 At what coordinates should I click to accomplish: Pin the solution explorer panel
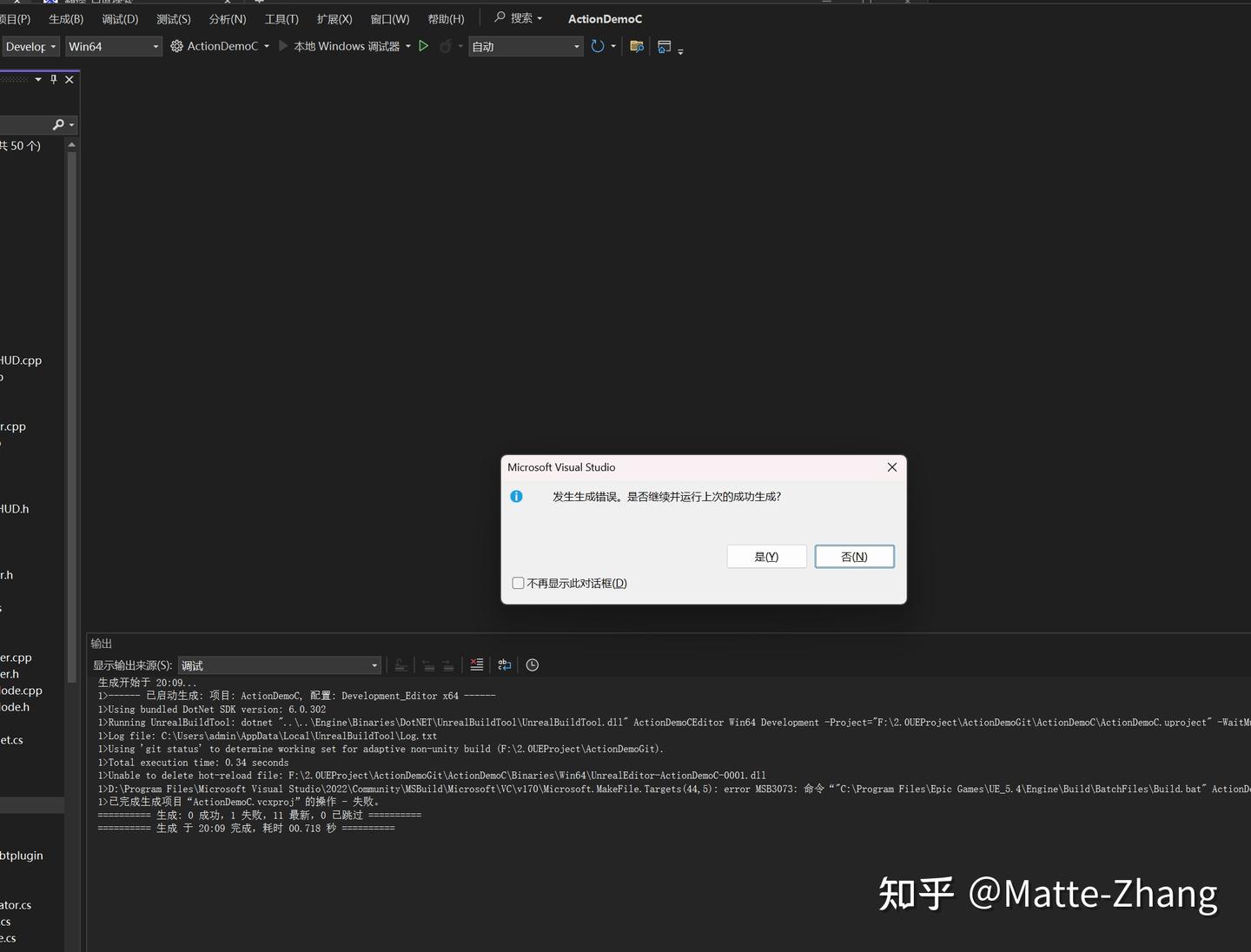point(53,79)
